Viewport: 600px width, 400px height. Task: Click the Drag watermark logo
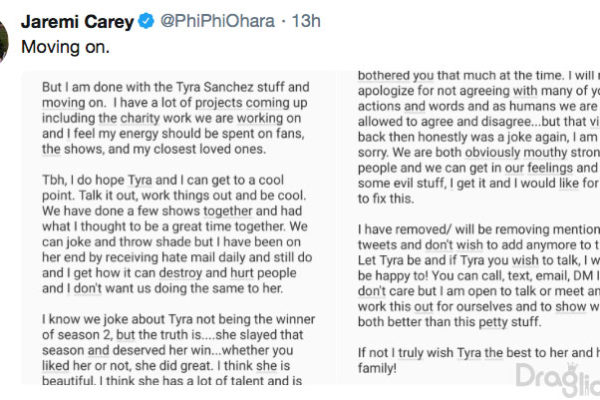558,380
